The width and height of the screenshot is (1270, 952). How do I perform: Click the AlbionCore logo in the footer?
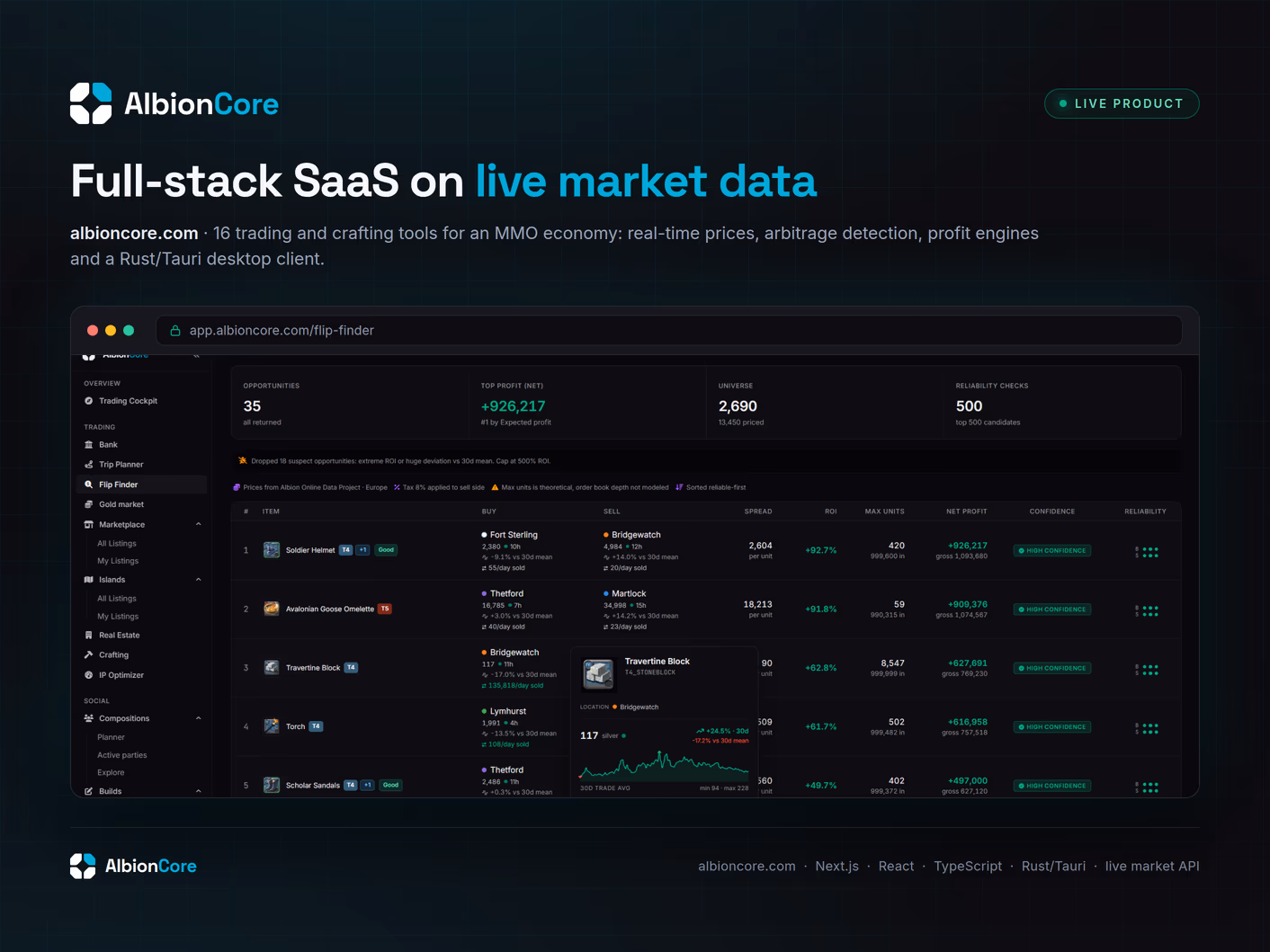tap(133, 866)
